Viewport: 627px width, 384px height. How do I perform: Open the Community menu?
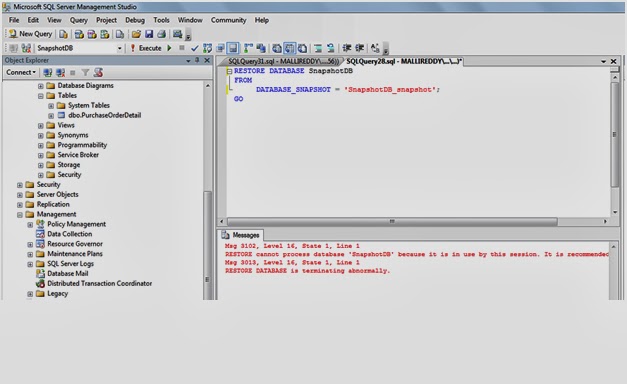(x=229, y=20)
